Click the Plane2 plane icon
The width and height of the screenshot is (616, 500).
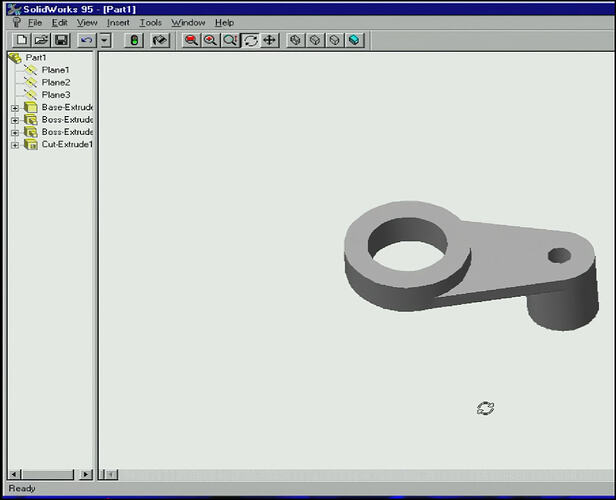point(31,82)
